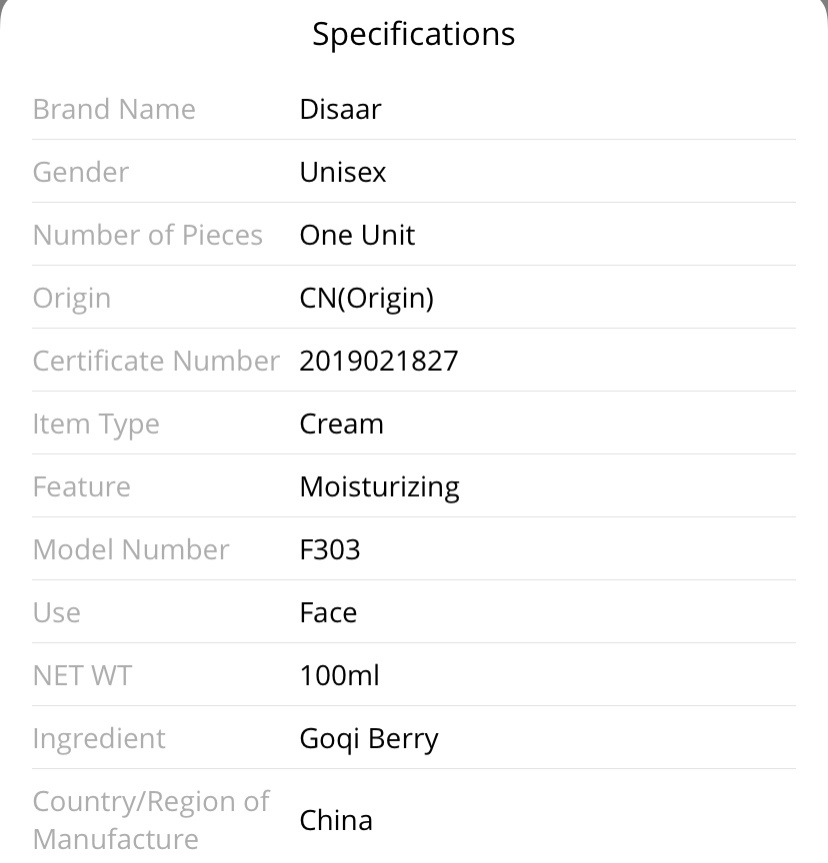Select the Specifications heading
The width and height of the screenshot is (828, 863).
[413, 34]
